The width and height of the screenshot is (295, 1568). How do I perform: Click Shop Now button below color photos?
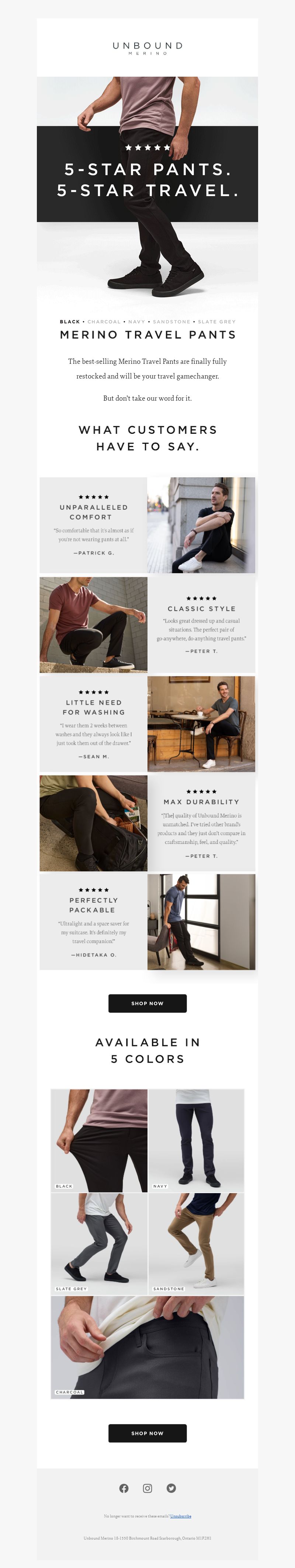(147, 1433)
